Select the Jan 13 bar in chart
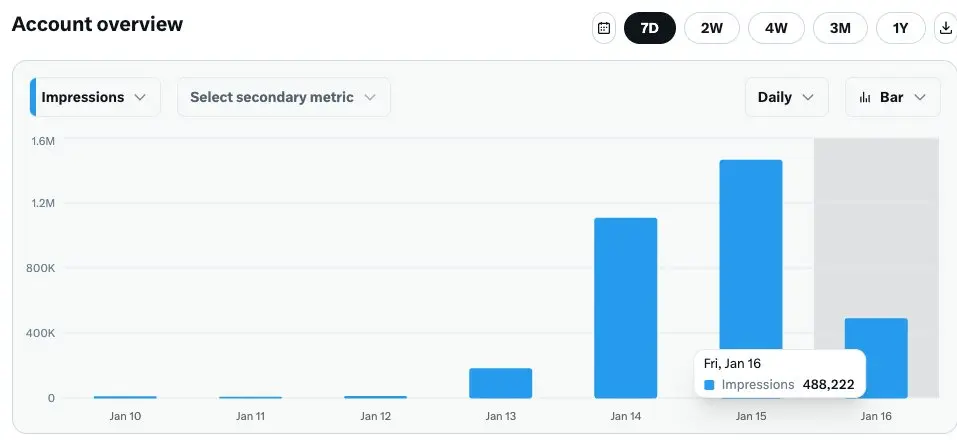 (500, 383)
